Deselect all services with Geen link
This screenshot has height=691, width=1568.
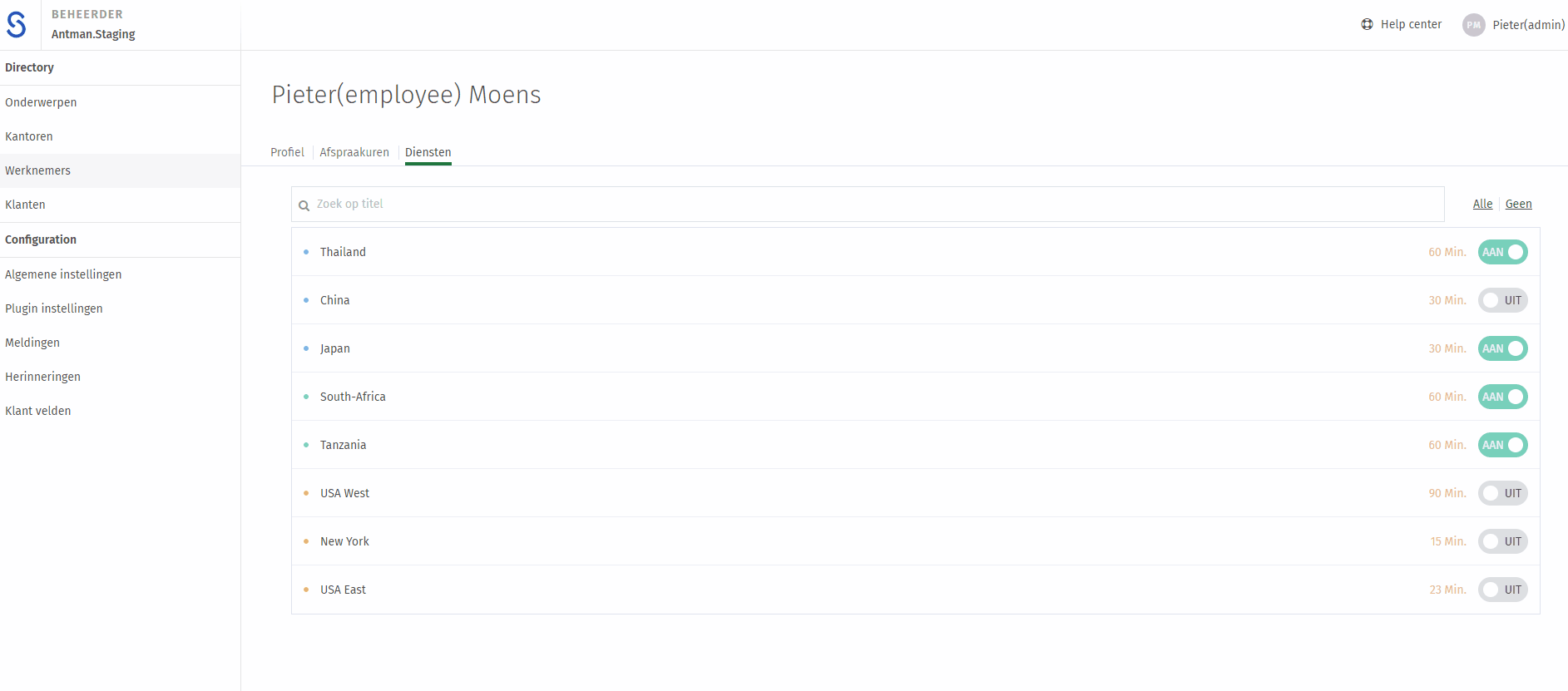[1518, 204]
